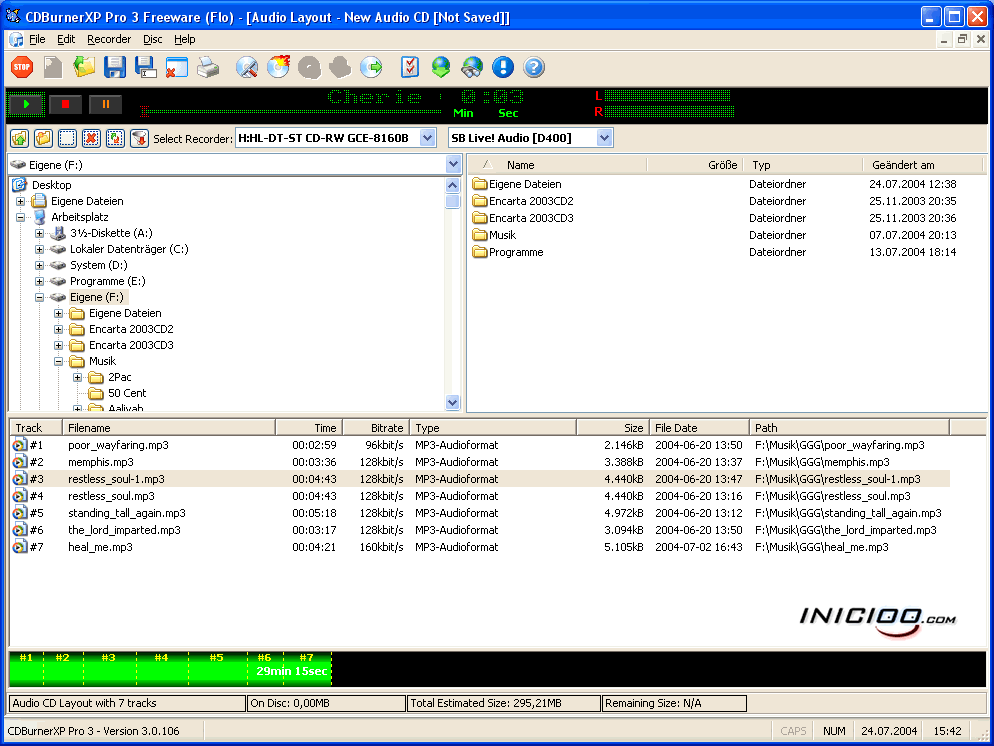Viewport: 994px width, 746px height.
Task: Expand the 3½-Diskette (A:) tree node
Action: (39, 233)
